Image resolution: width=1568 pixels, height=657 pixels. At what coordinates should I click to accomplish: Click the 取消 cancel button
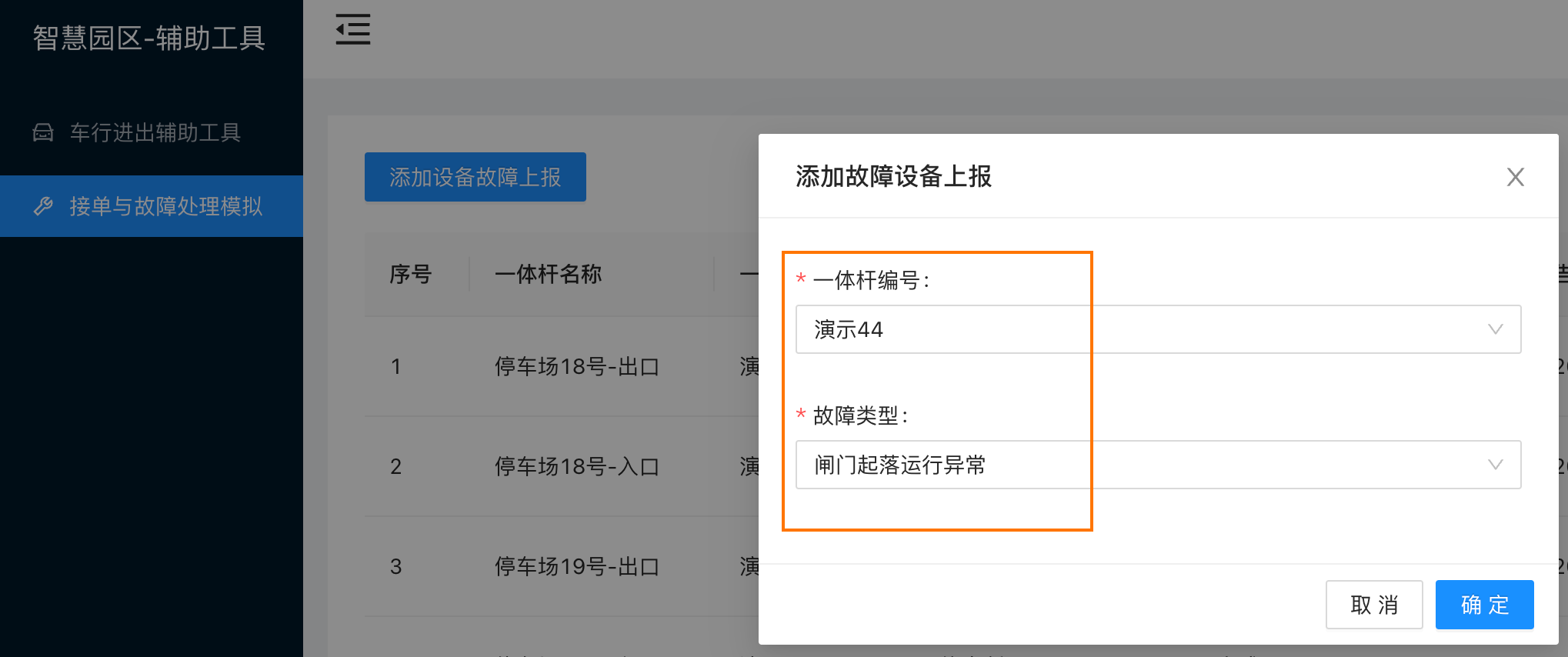[x=1374, y=605]
